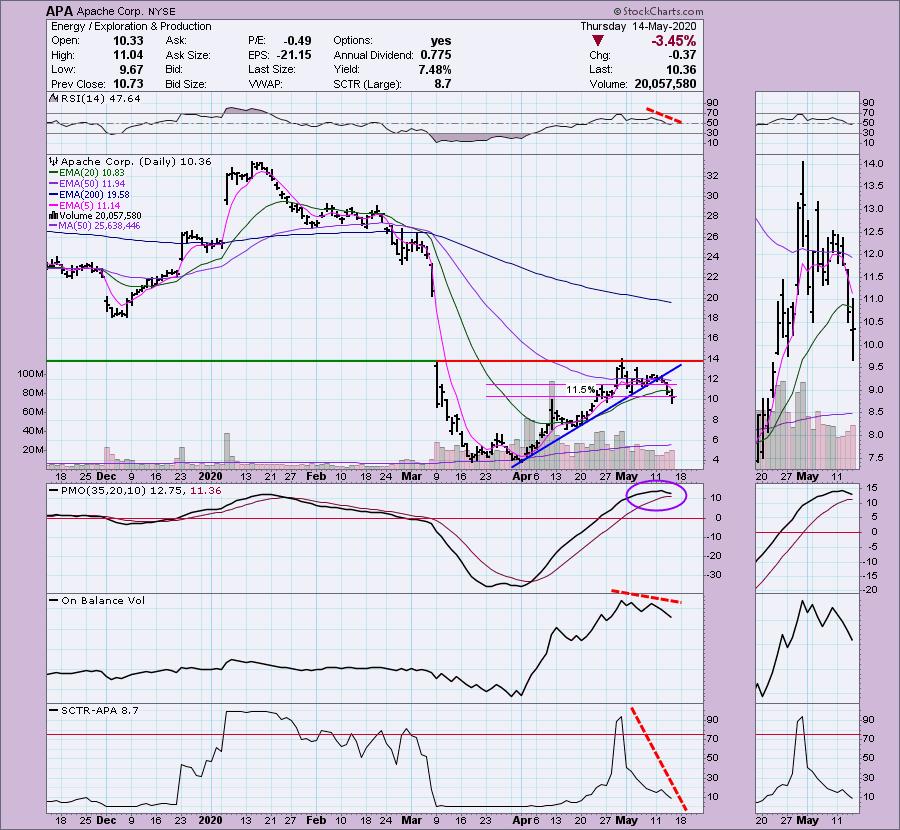The image size is (900, 830).
Task: Click the RSI(14) 47.64 indicator label
Action: [101, 98]
